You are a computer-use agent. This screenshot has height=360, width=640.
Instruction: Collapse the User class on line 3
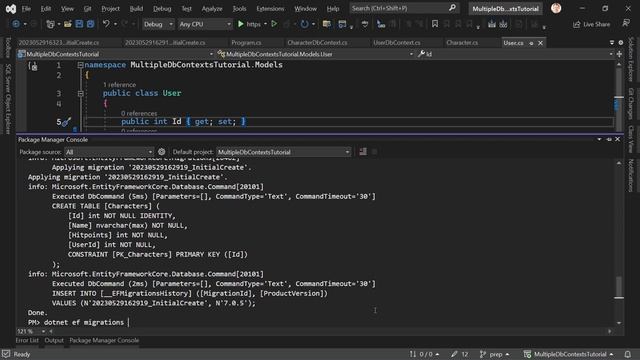coord(80,93)
